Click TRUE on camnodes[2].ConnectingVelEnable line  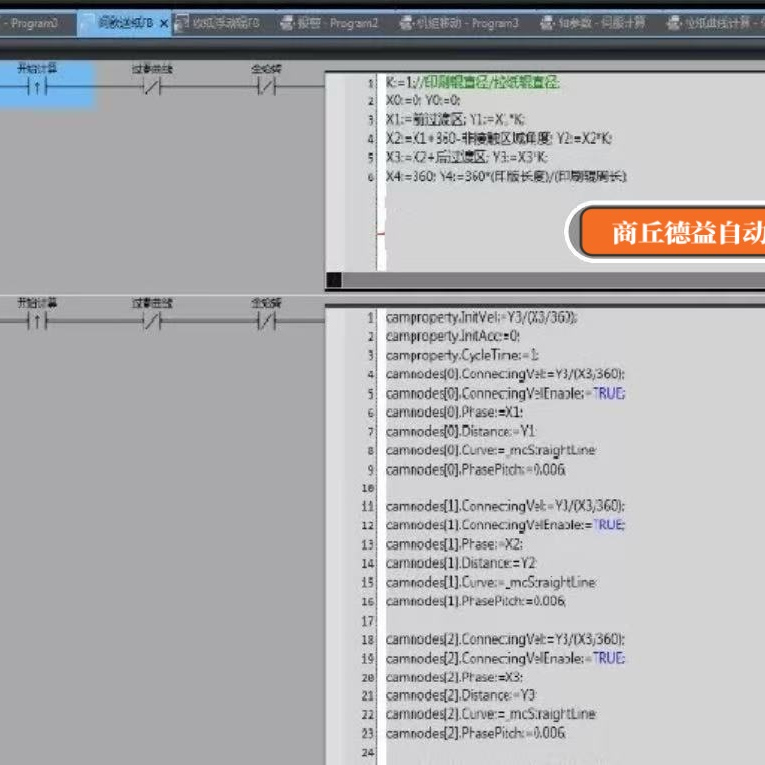point(609,658)
